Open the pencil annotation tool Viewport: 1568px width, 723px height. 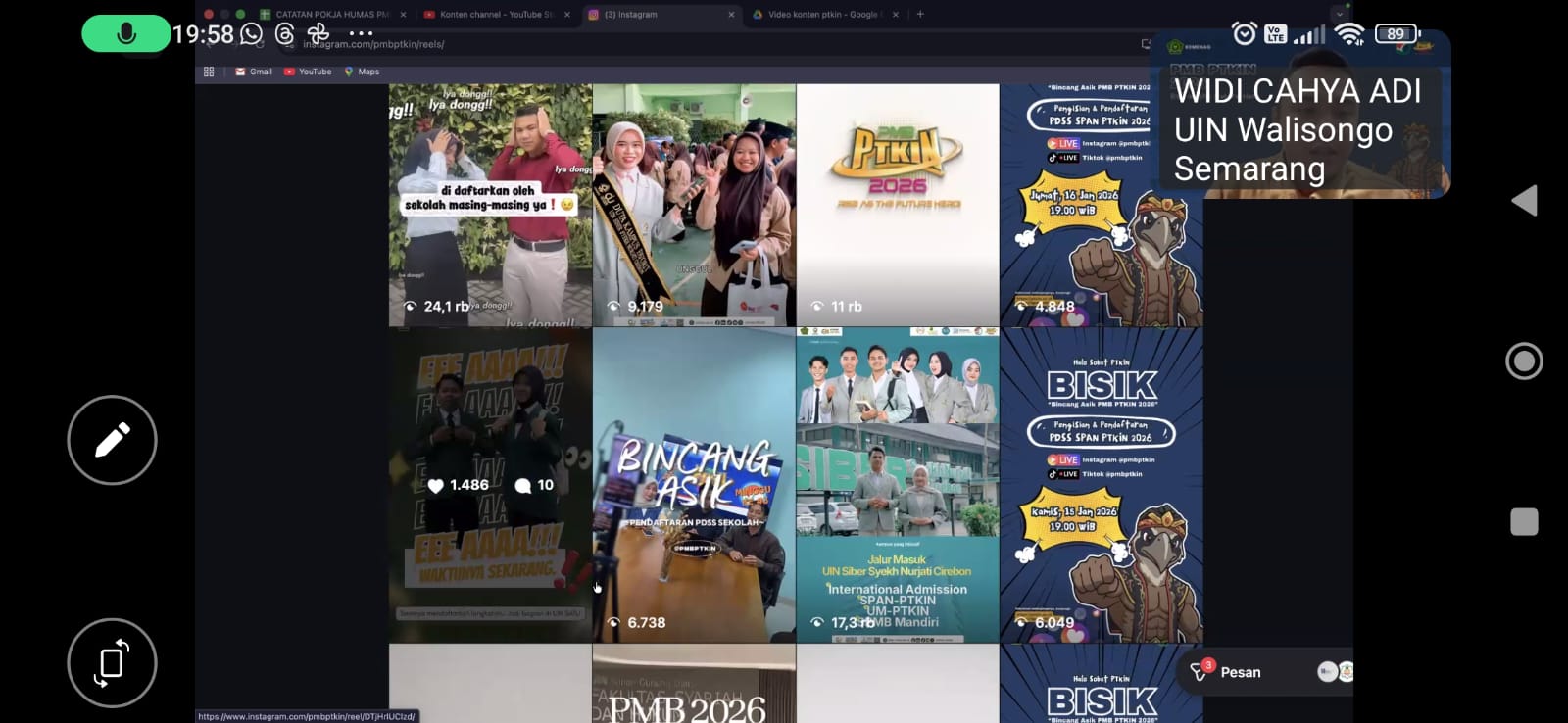[112, 440]
